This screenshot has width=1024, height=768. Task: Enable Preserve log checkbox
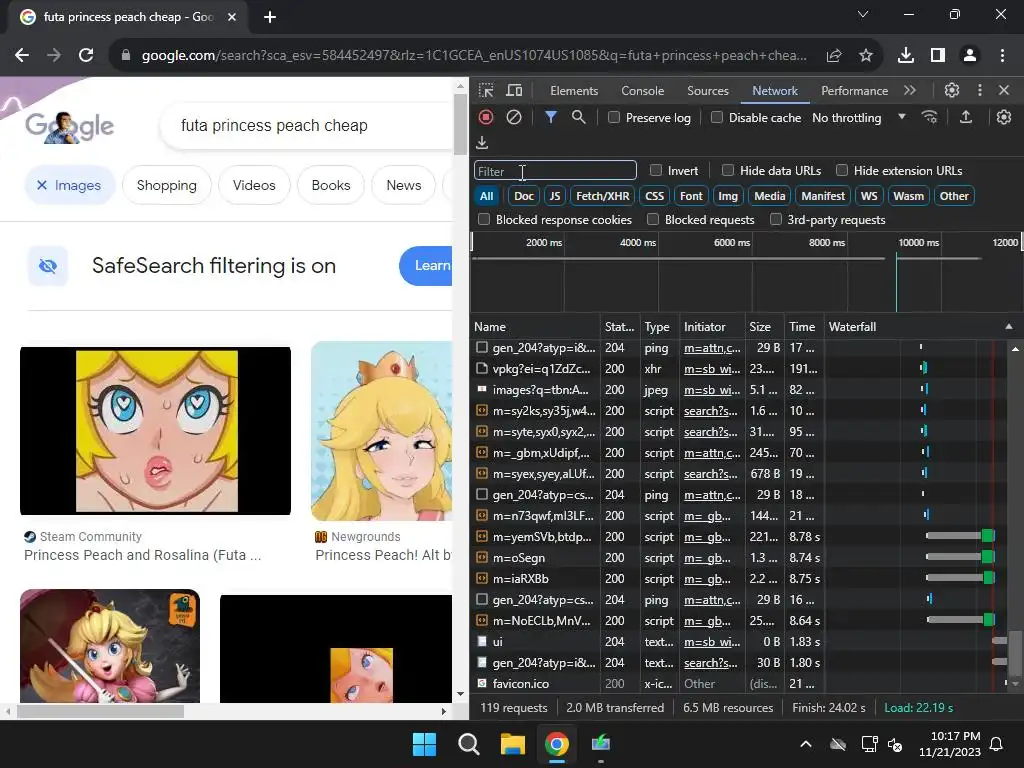[614, 118]
